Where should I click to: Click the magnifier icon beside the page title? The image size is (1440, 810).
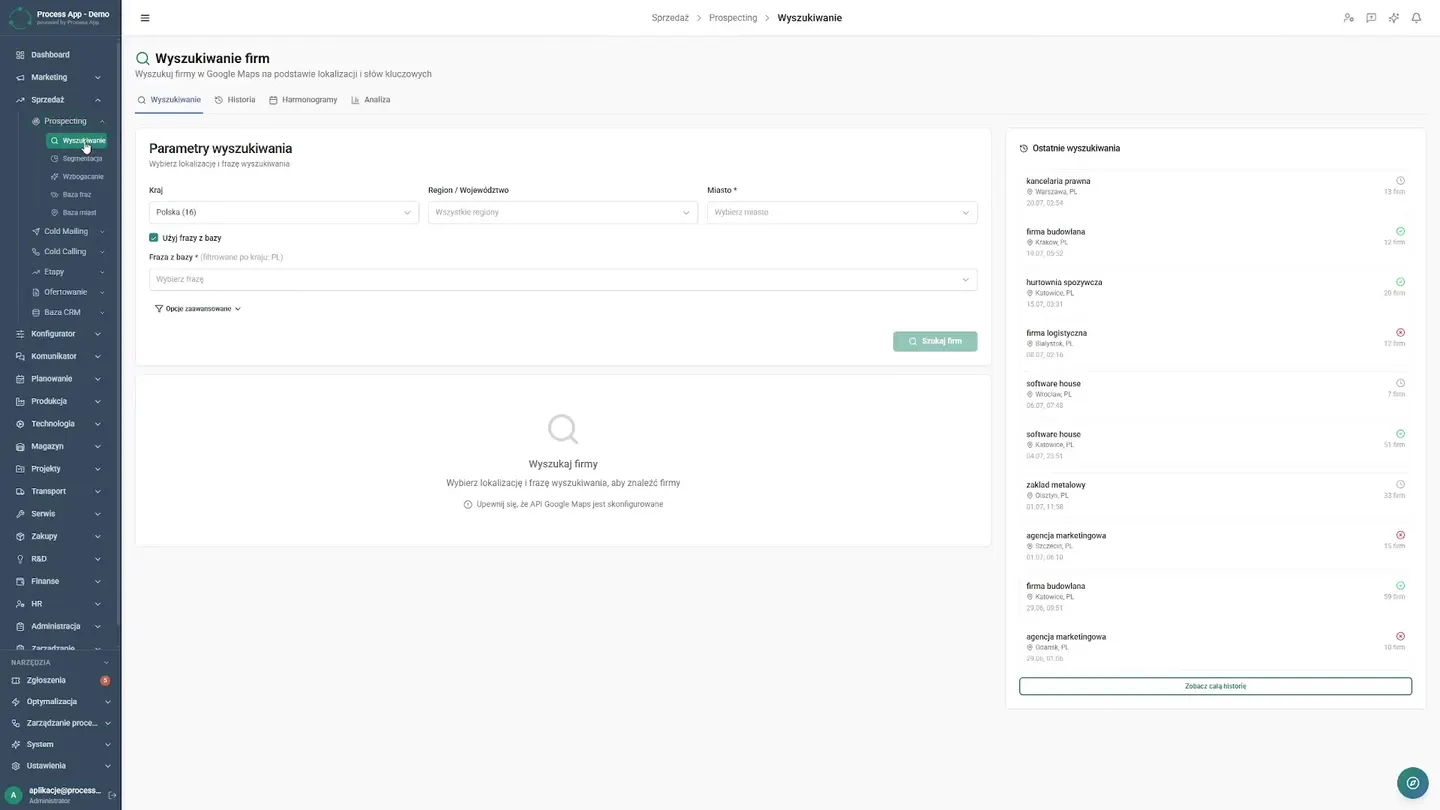point(143,59)
